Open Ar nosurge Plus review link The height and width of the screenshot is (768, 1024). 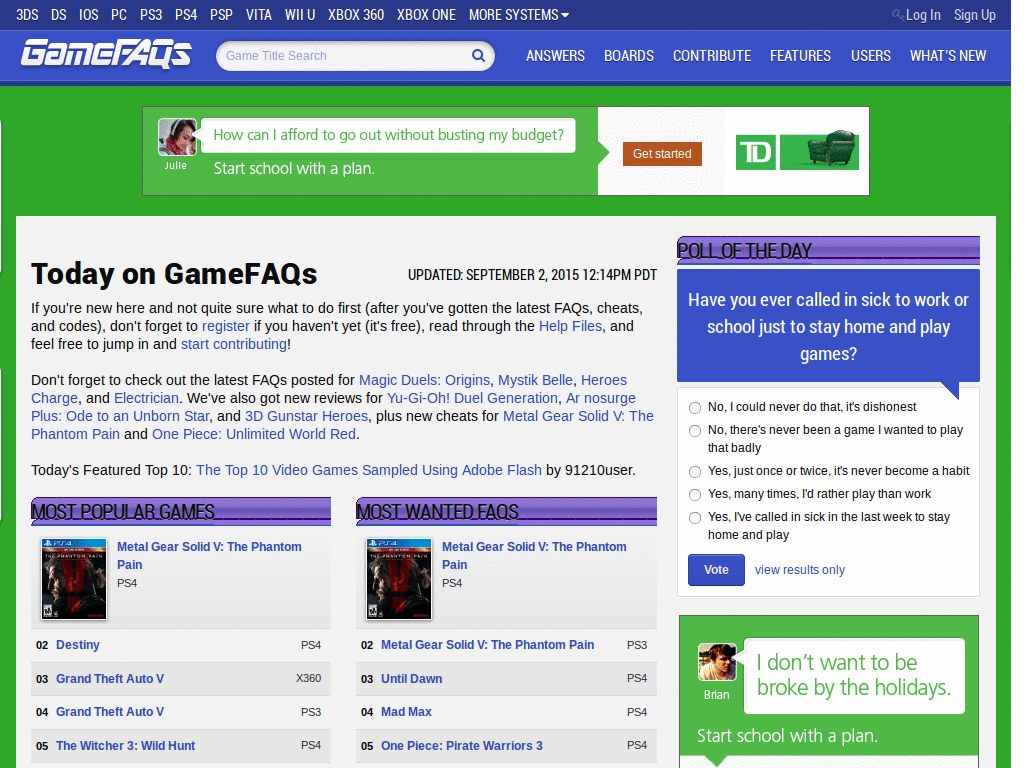point(333,408)
